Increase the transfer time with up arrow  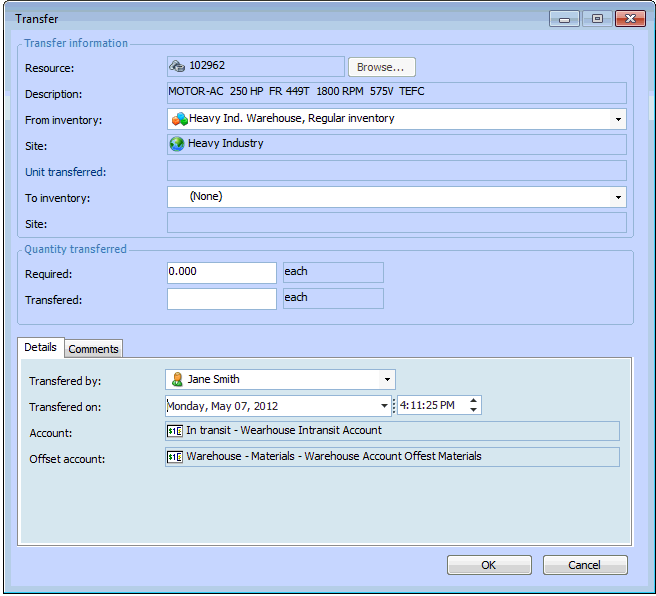474,401
